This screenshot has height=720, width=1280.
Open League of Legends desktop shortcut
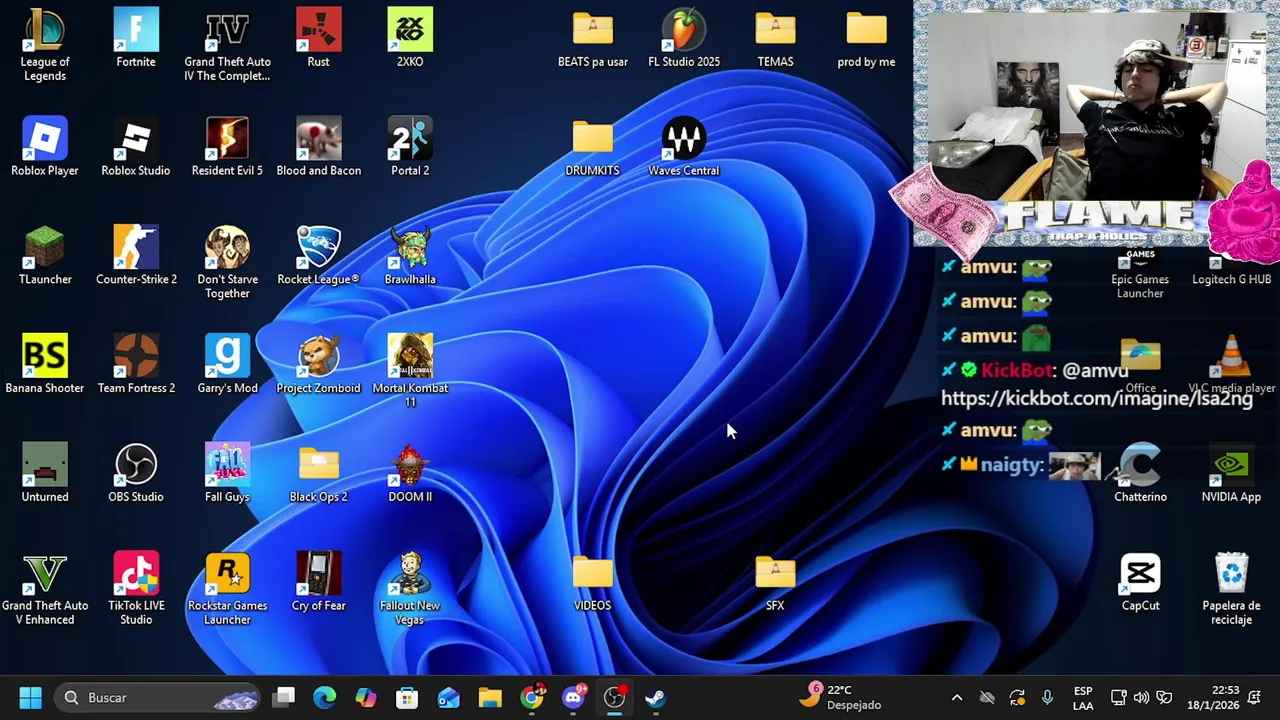45,44
